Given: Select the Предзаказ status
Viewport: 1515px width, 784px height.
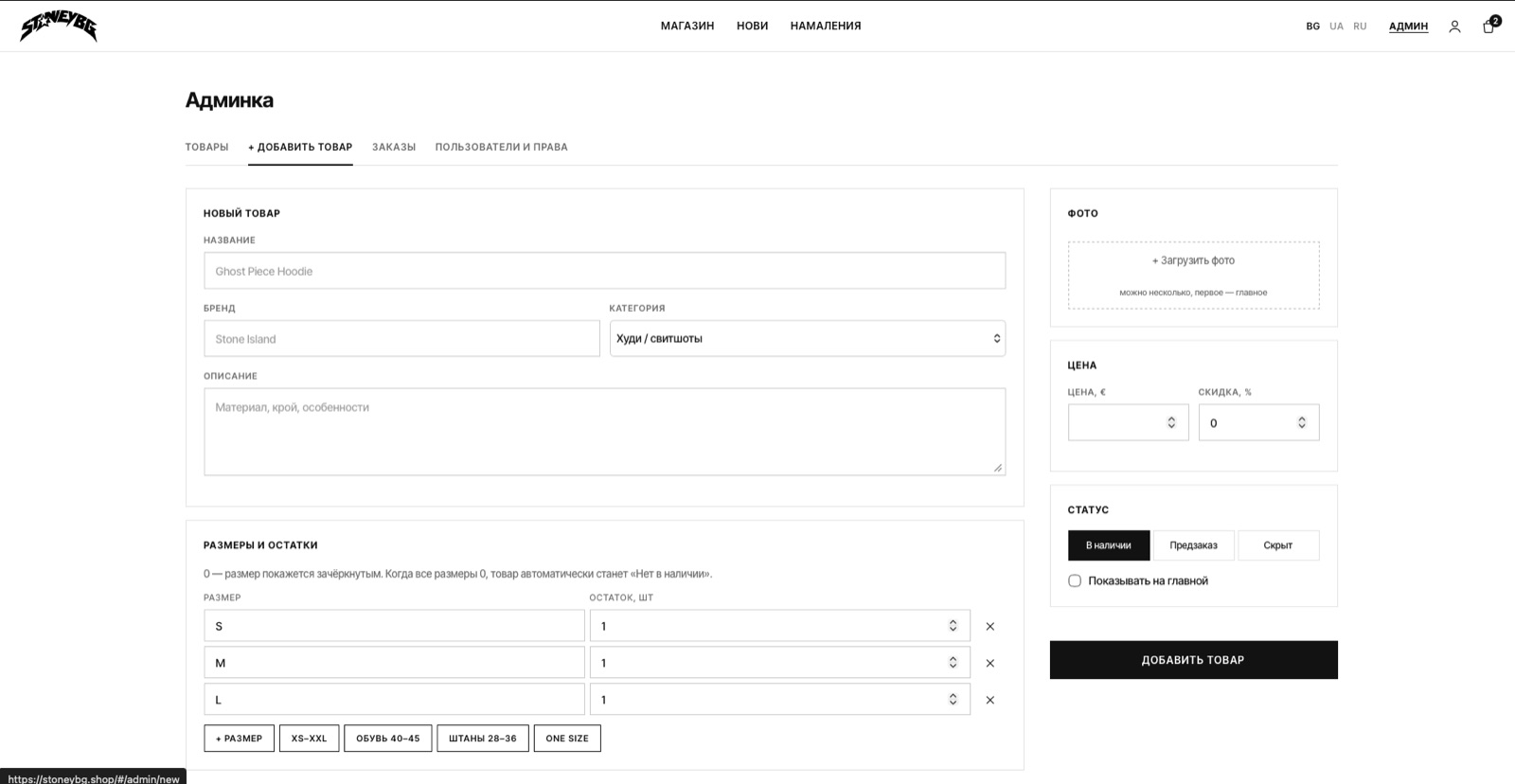Looking at the screenshot, I should point(1193,545).
